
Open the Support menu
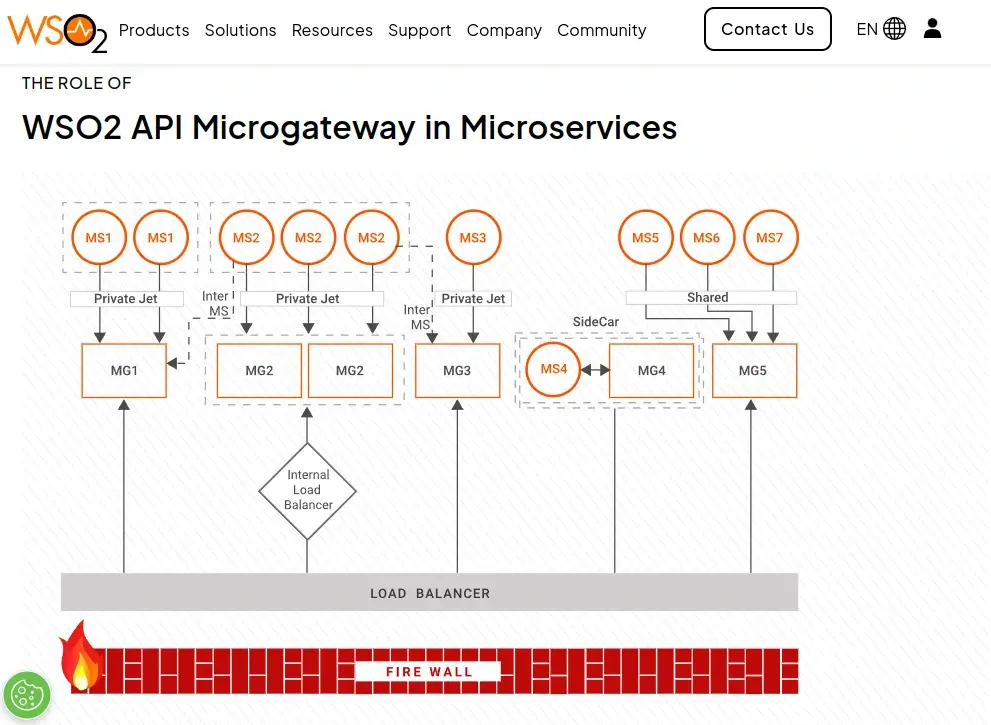[420, 30]
